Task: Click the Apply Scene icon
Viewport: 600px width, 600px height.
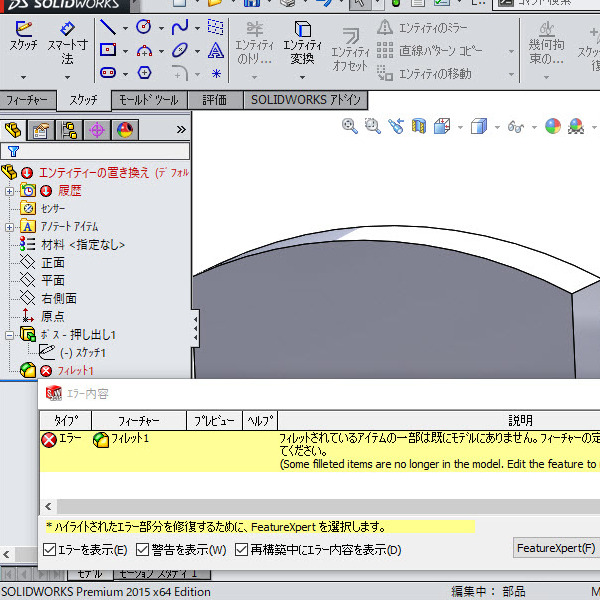Action: (x=576, y=126)
